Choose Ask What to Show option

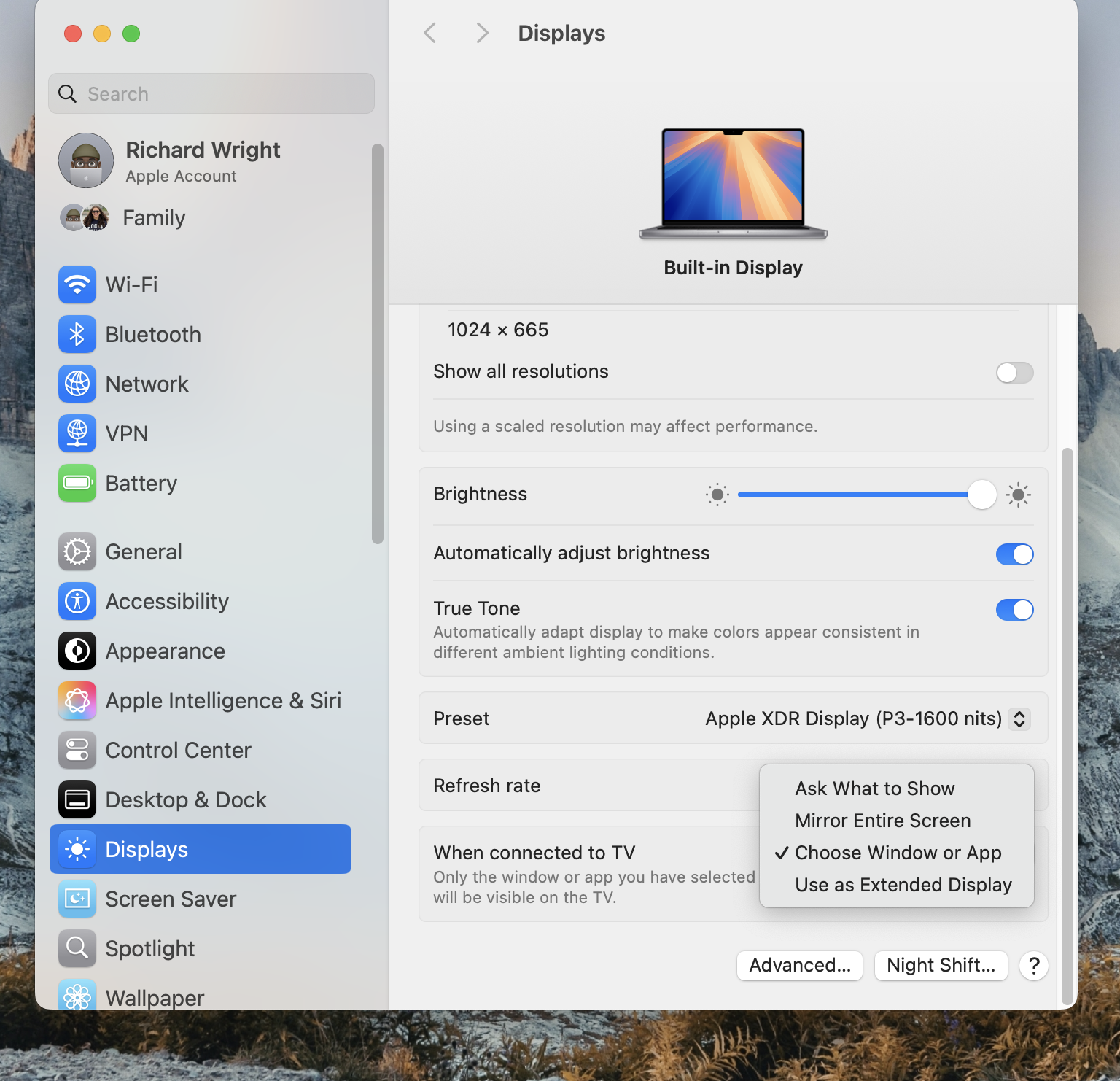pyautogui.click(x=875, y=789)
